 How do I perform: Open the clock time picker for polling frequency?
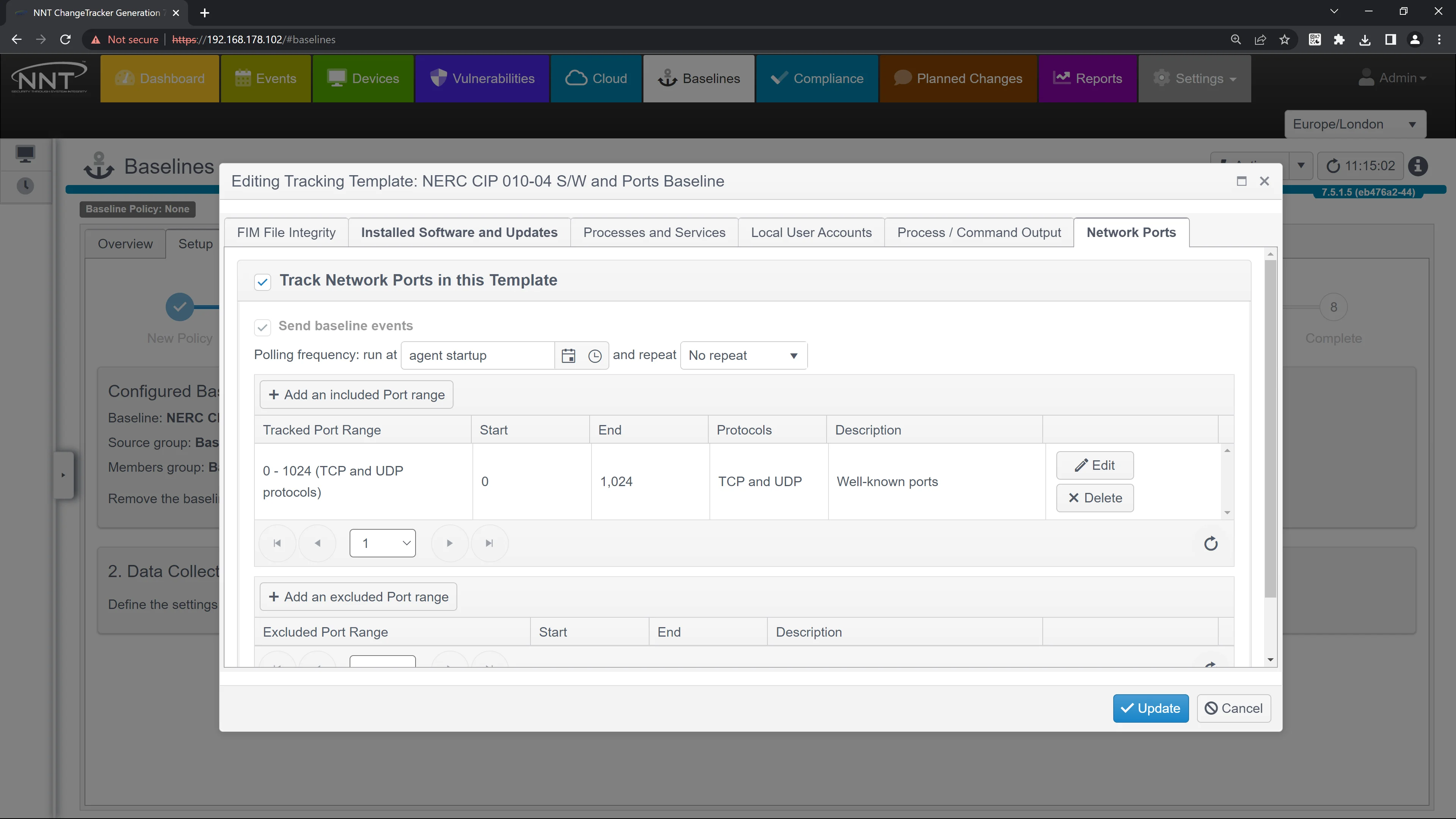(x=595, y=356)
